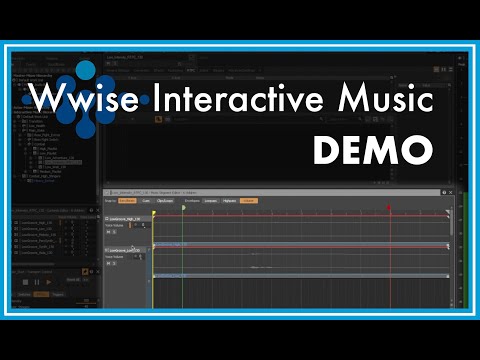Toggle the first orange Snap to button

pos(127,201)
